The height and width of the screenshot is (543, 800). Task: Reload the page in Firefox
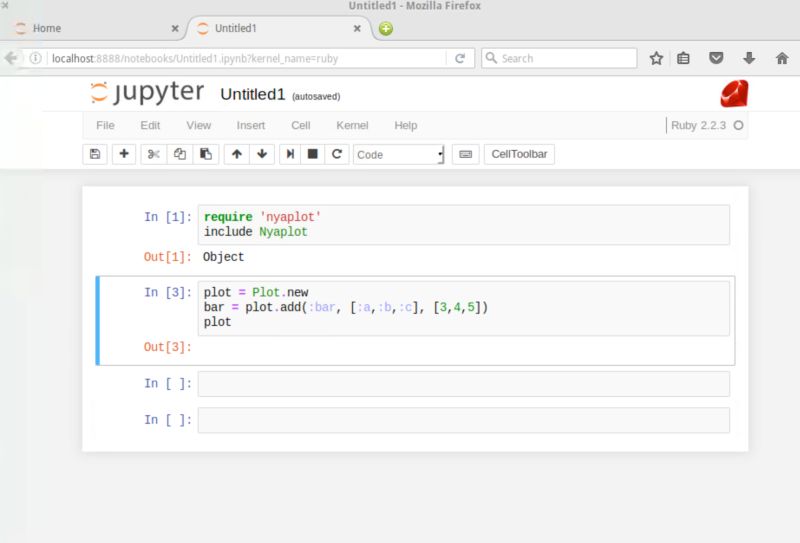(x=460, y=58)
